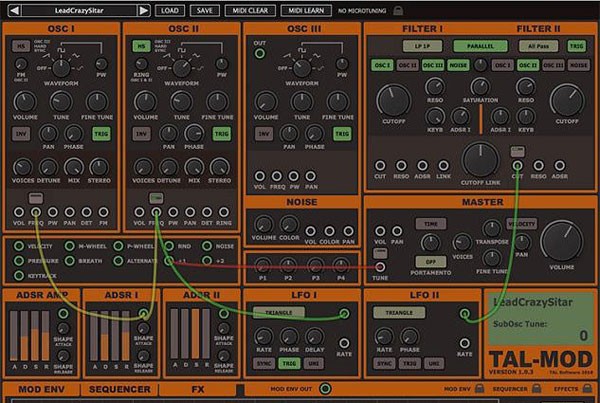Click the CUTOFF LINK knob
The image size is (600, 403).
pos(480,160)
